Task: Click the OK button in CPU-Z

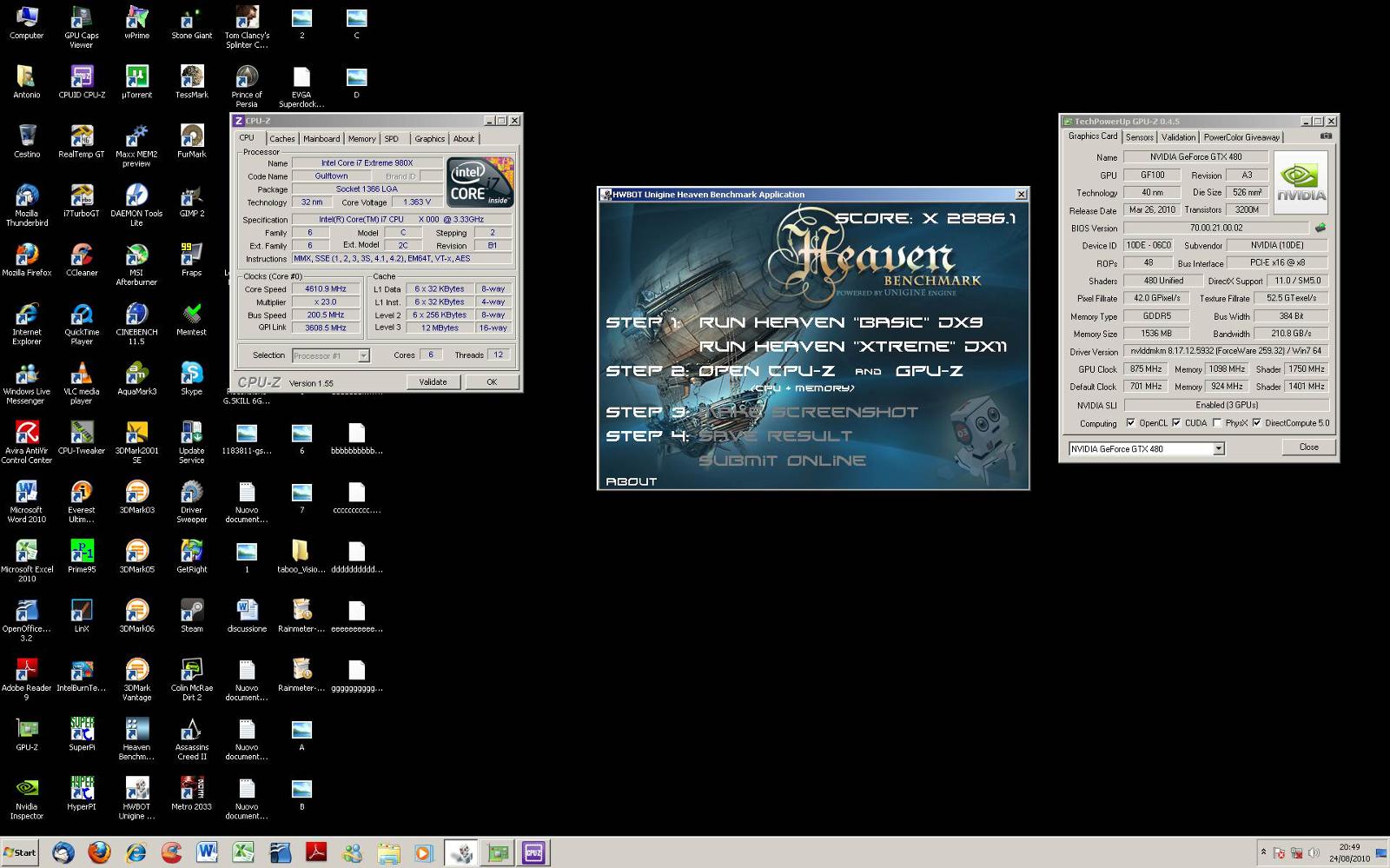Action: pyautogui.click(x=492, y=382)
